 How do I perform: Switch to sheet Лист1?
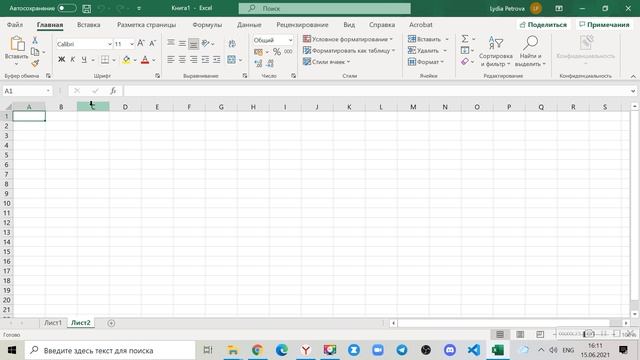(x=53, y=322)
